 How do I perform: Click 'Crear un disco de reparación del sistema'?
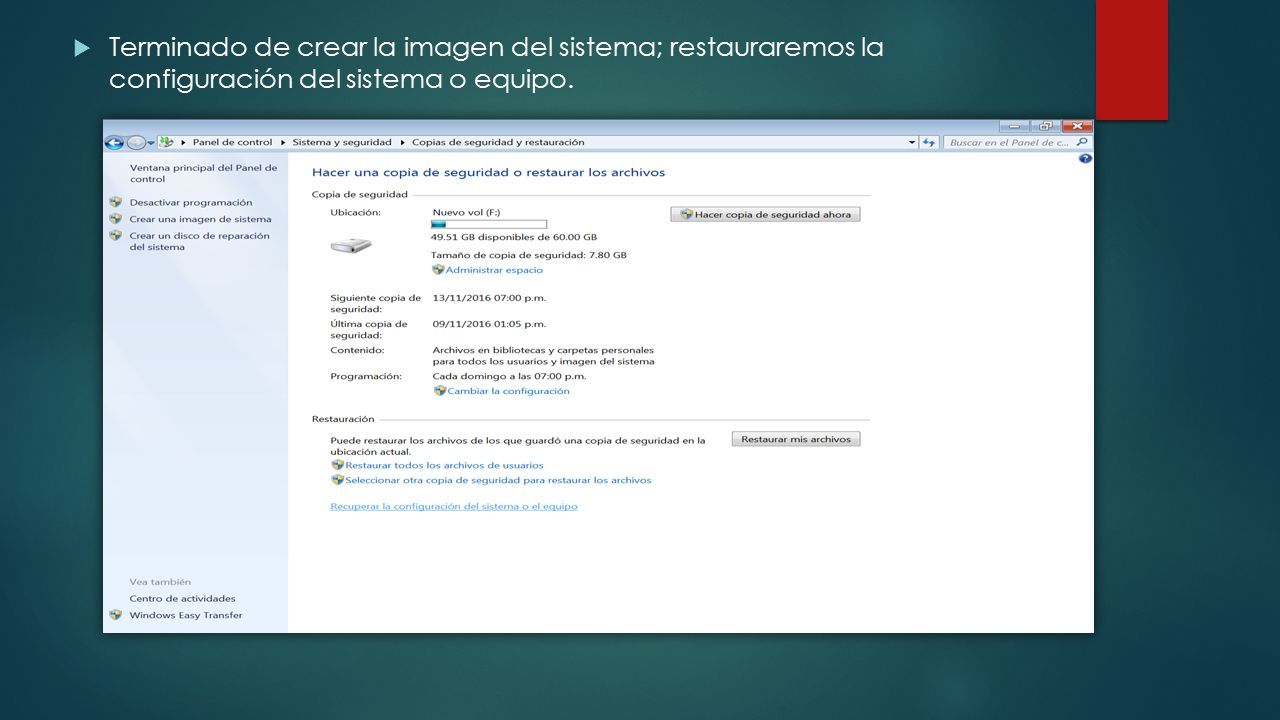point(199,241)
